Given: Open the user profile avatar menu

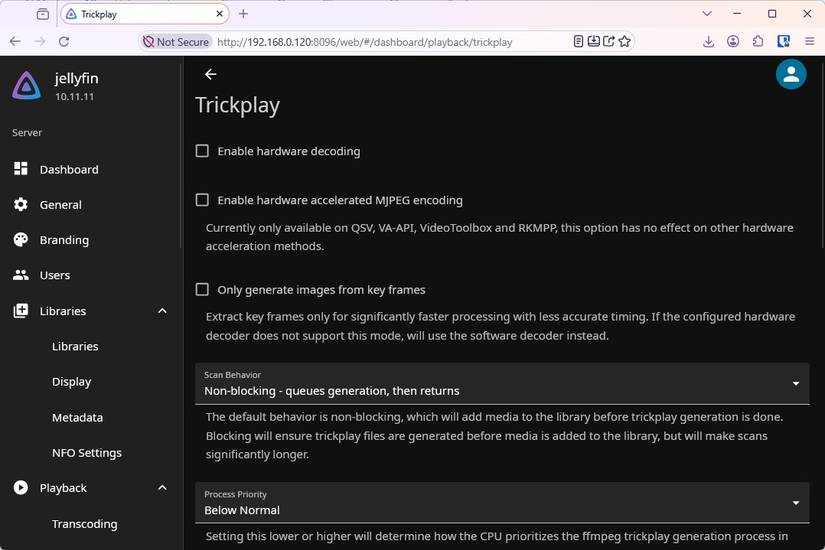Looking at the screenshot, I should [x=790, y=74].
